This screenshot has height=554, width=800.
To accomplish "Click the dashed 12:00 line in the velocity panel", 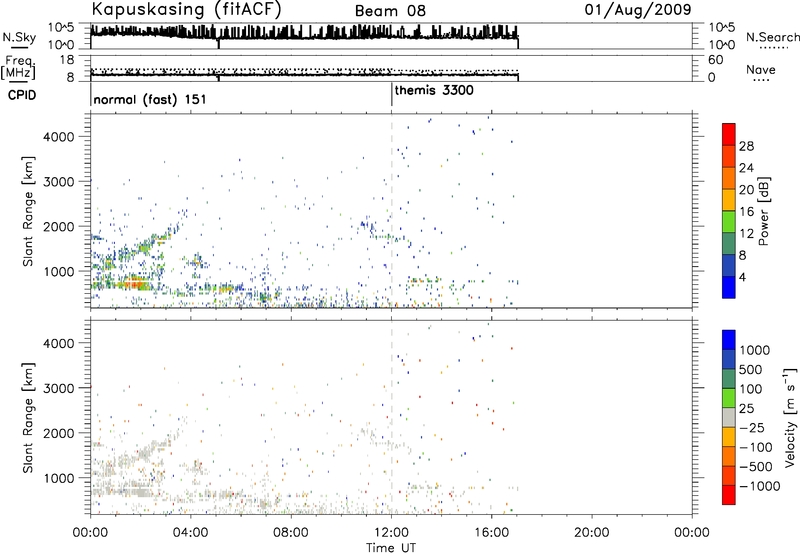I will (392, 417).
